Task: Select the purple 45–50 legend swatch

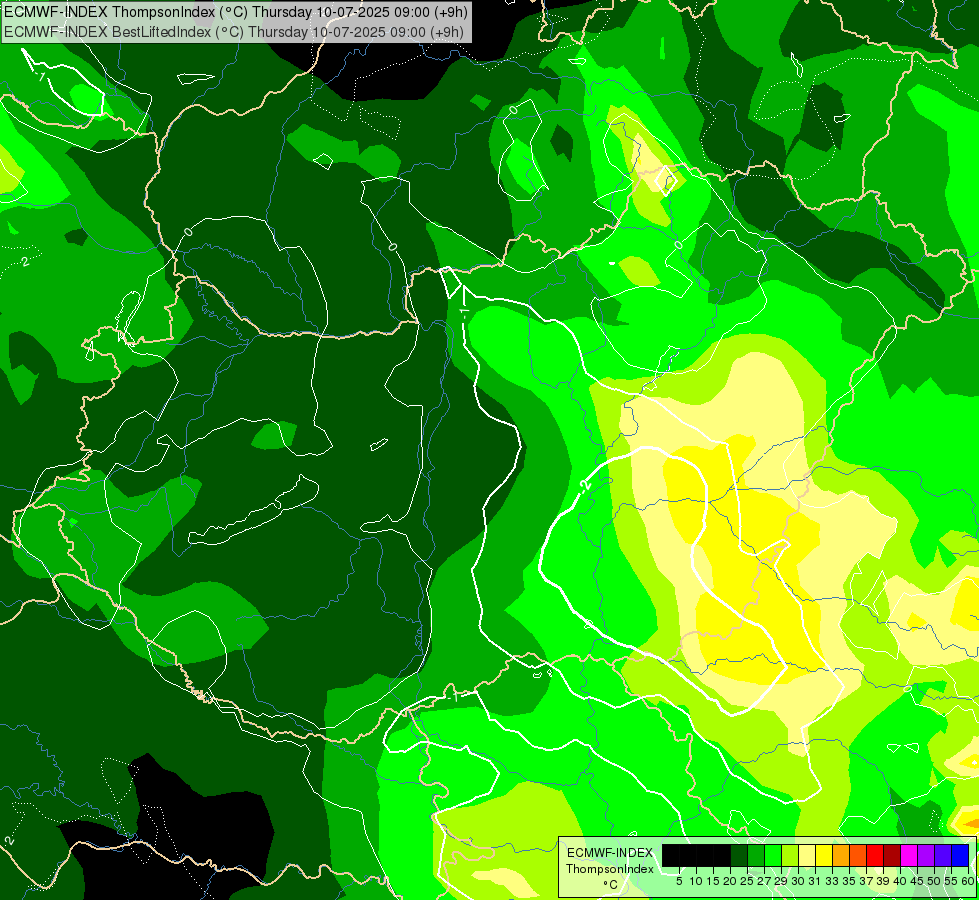Action: click(926, 856)
